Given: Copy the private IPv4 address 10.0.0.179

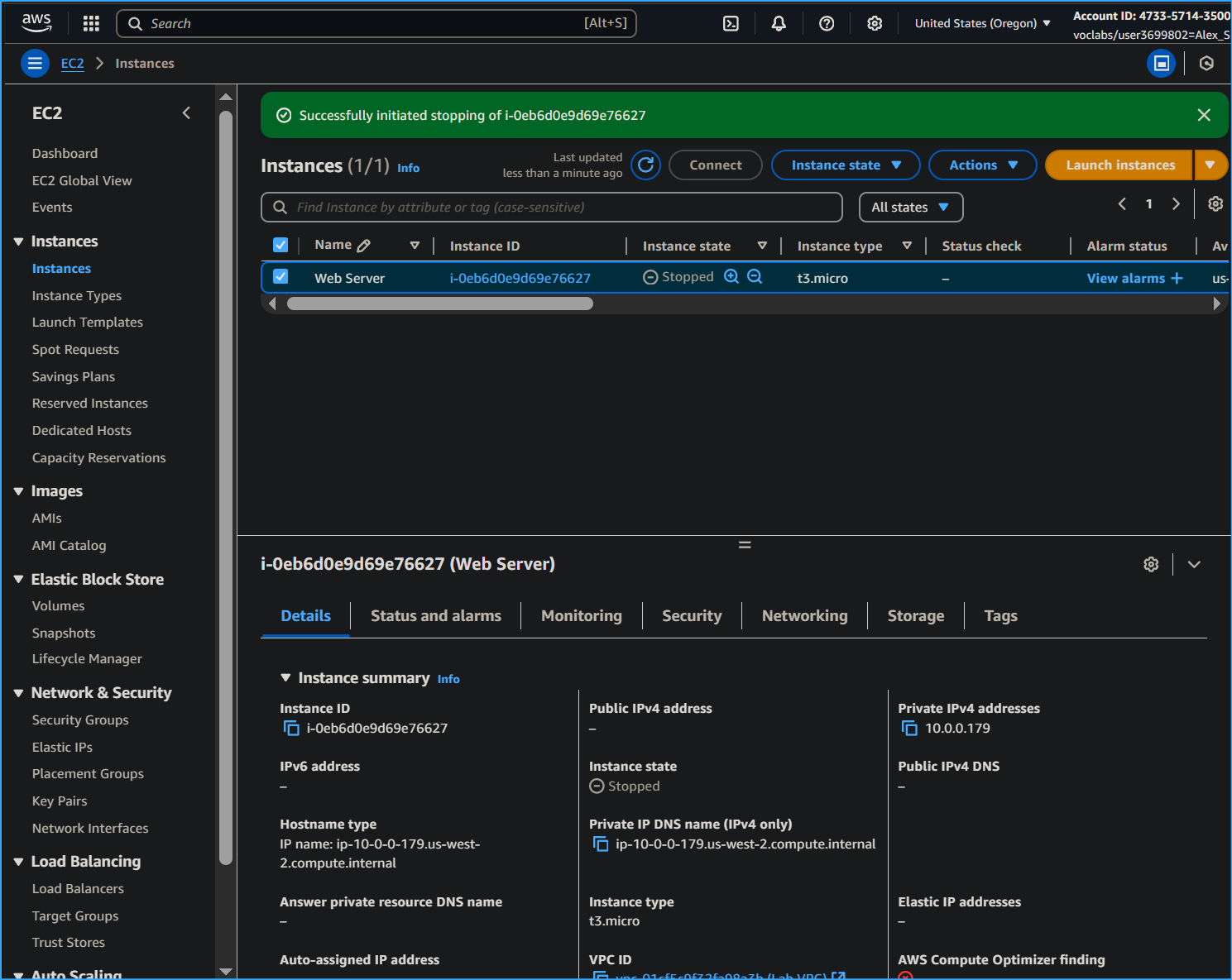Looking at the screenshot, I should 909,728.
